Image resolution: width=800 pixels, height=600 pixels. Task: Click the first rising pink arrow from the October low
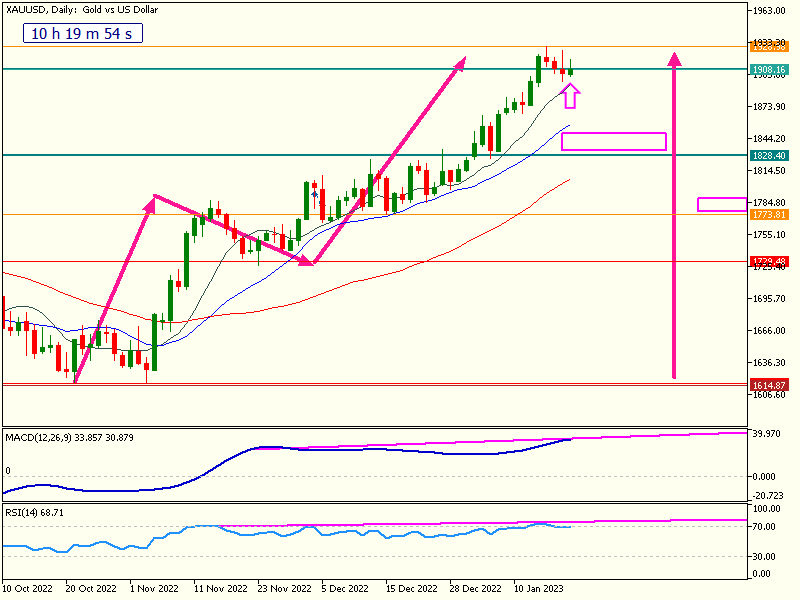coord(112,290)
